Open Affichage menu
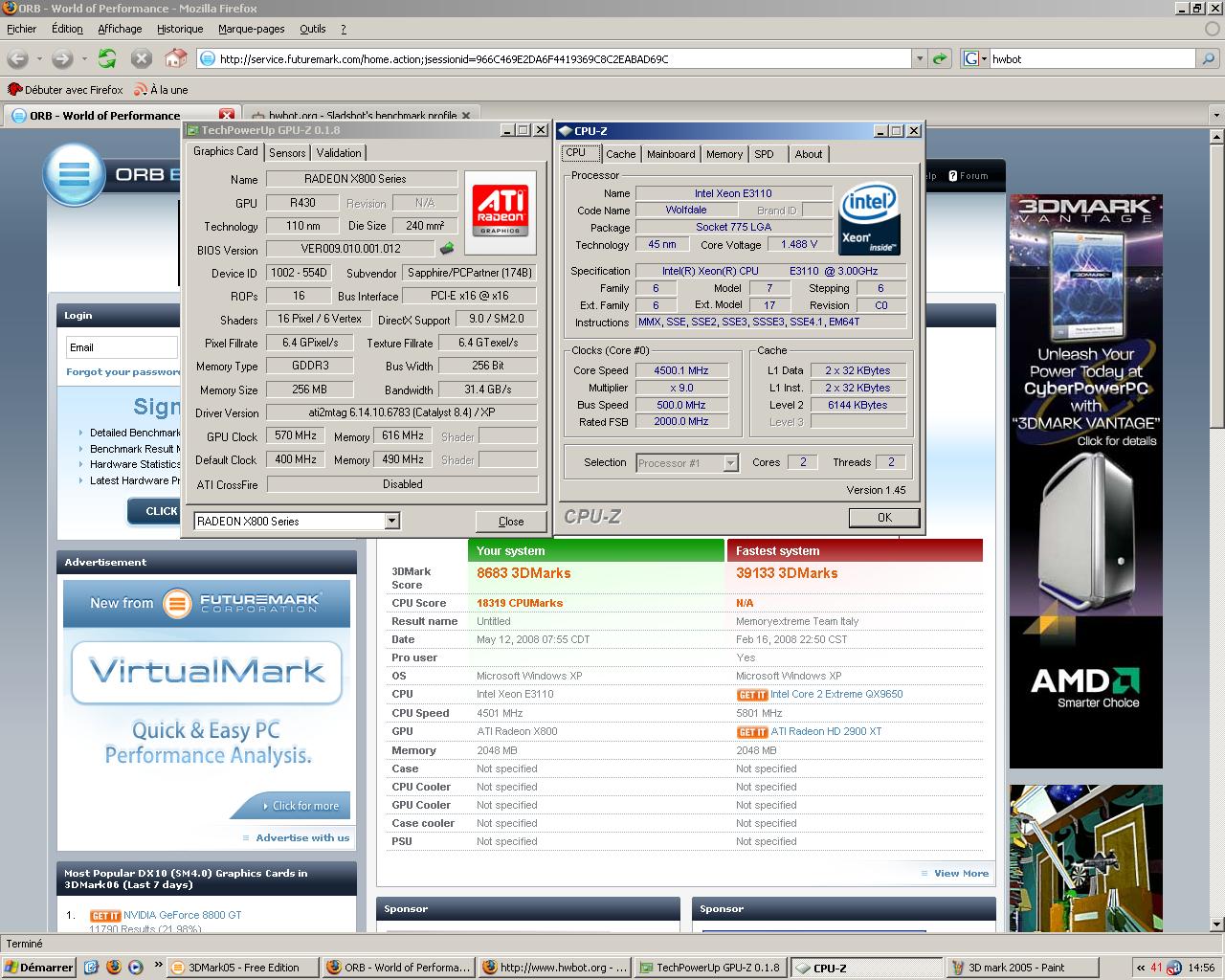The width and height of the screenshot is (1225, 980). pos(120,29)
